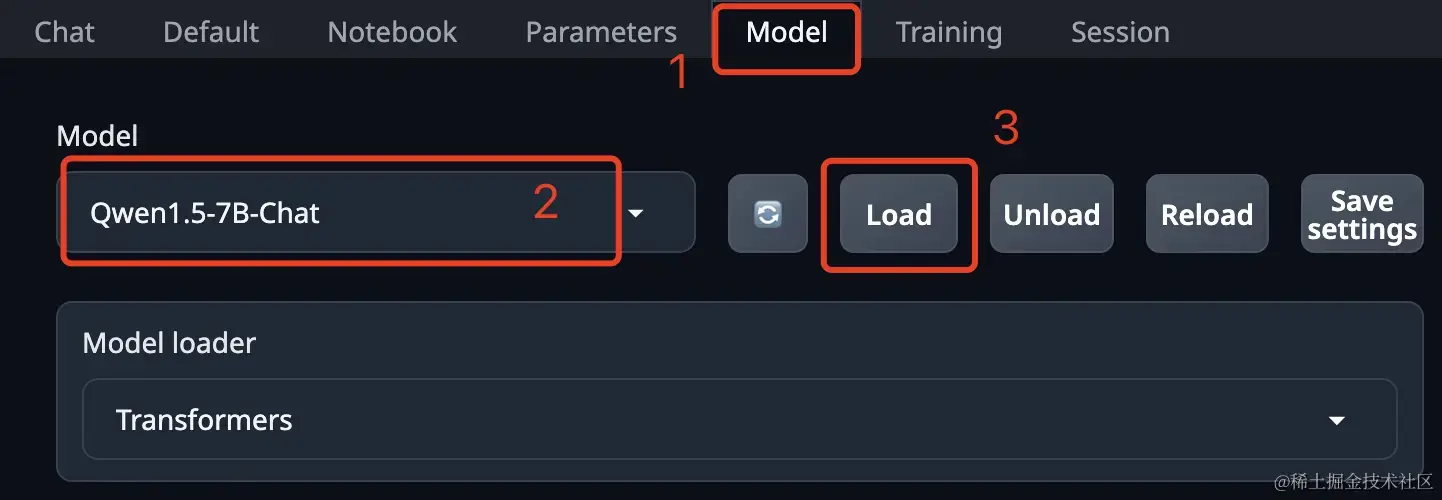The height and width of the screenshot is (500, 1442).
Task: Switch to the Training tab
Action: [x=949, y=32]
